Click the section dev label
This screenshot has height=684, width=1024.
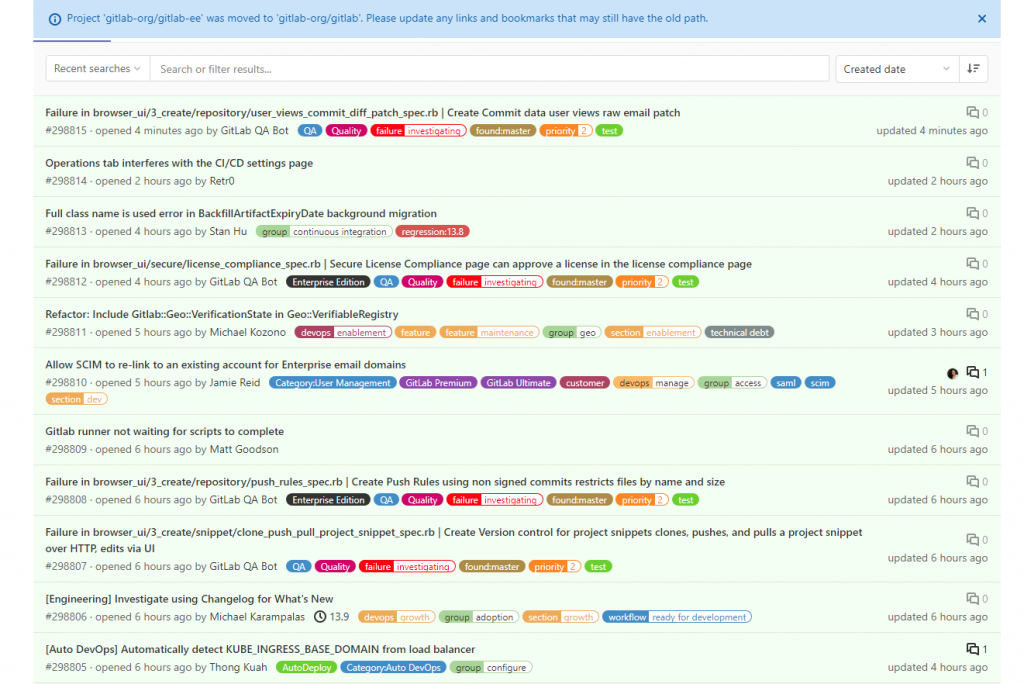point(76,399)
